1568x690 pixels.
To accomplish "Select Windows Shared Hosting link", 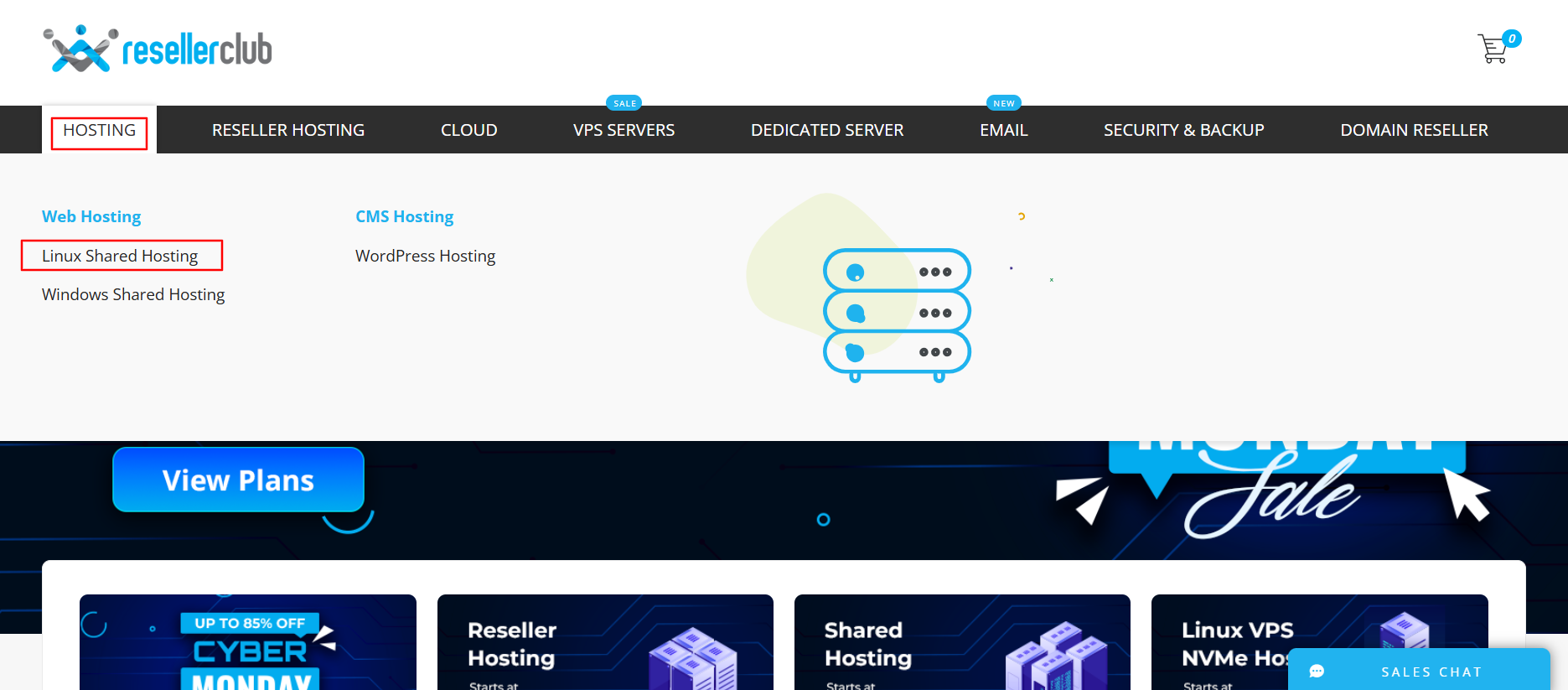I will tap(133, 294).
